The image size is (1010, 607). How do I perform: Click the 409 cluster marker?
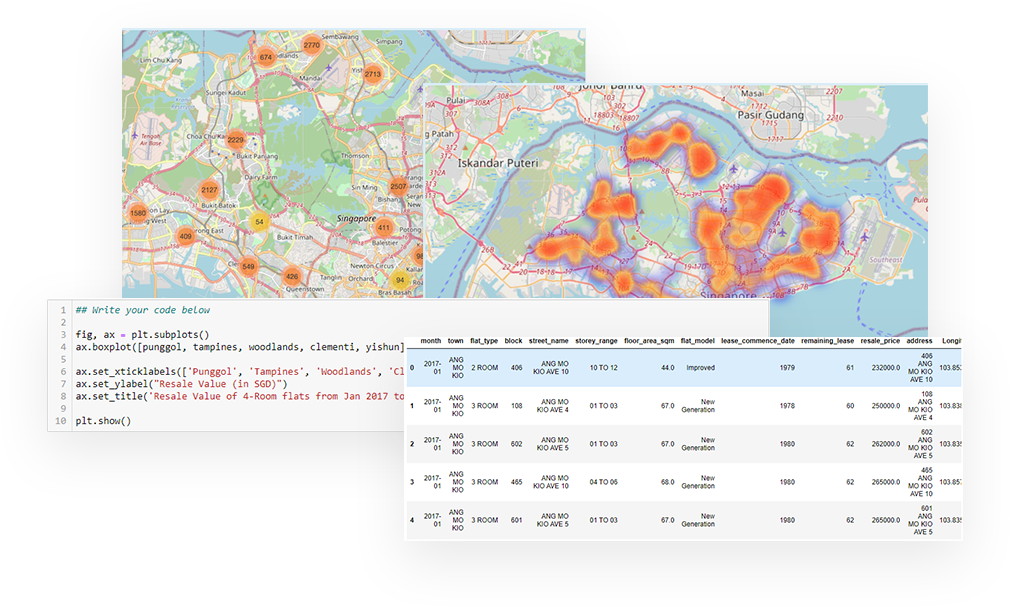click(185, 237)
